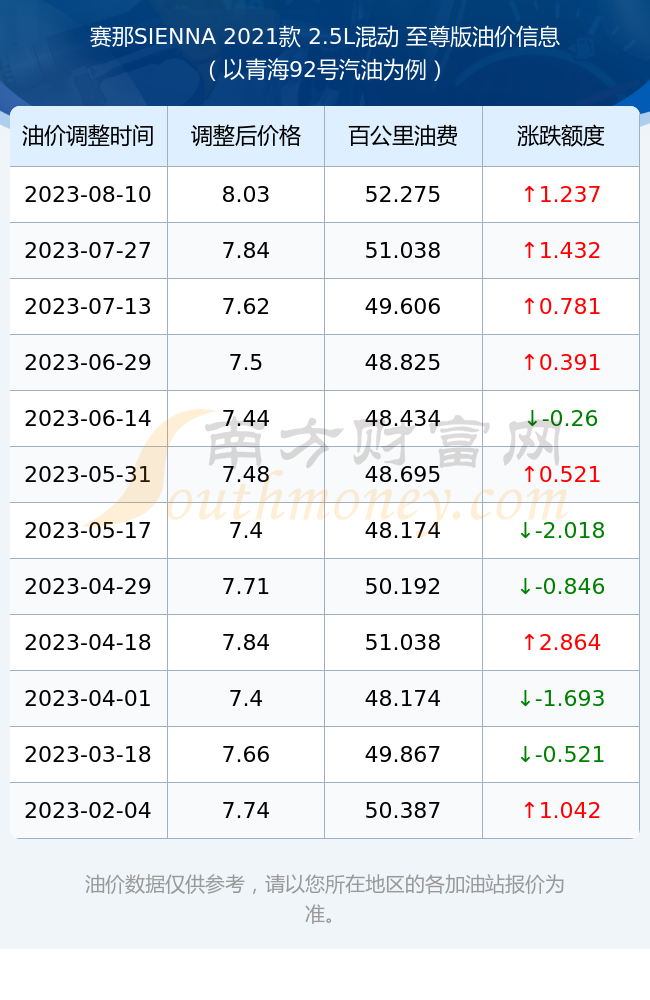
Task: Click the red up arrow 1.237 value
Action: pyautogui.click(x=561, y=195)
